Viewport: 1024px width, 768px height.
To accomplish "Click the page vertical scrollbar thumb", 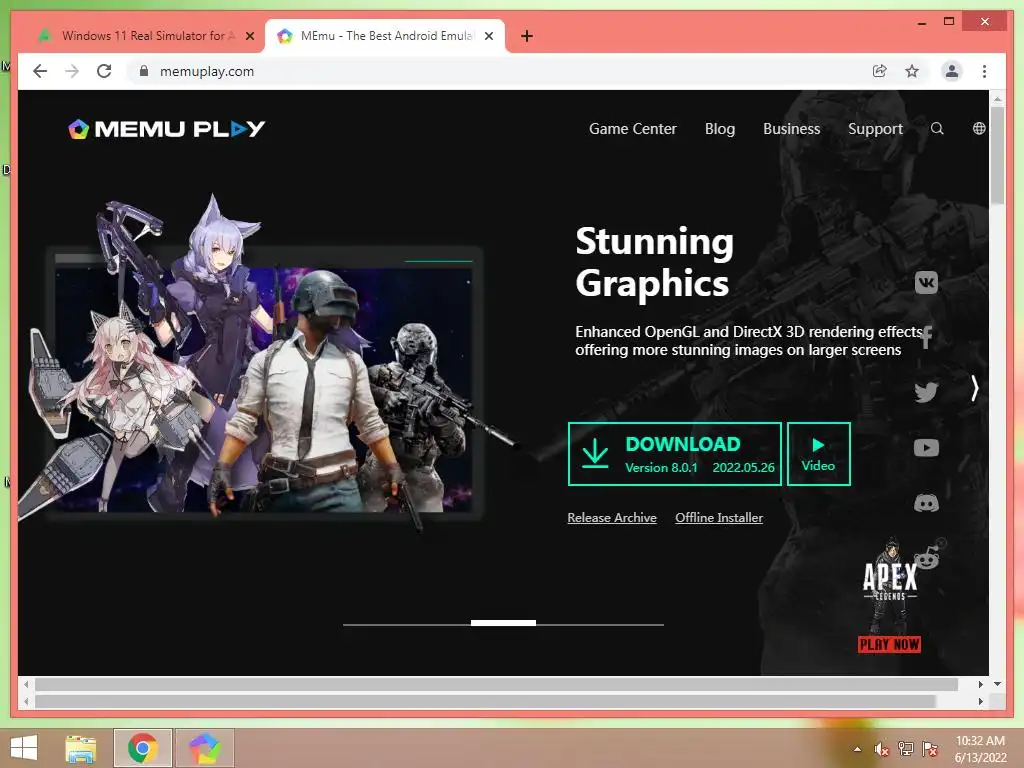I will click(x=997, y=155).
